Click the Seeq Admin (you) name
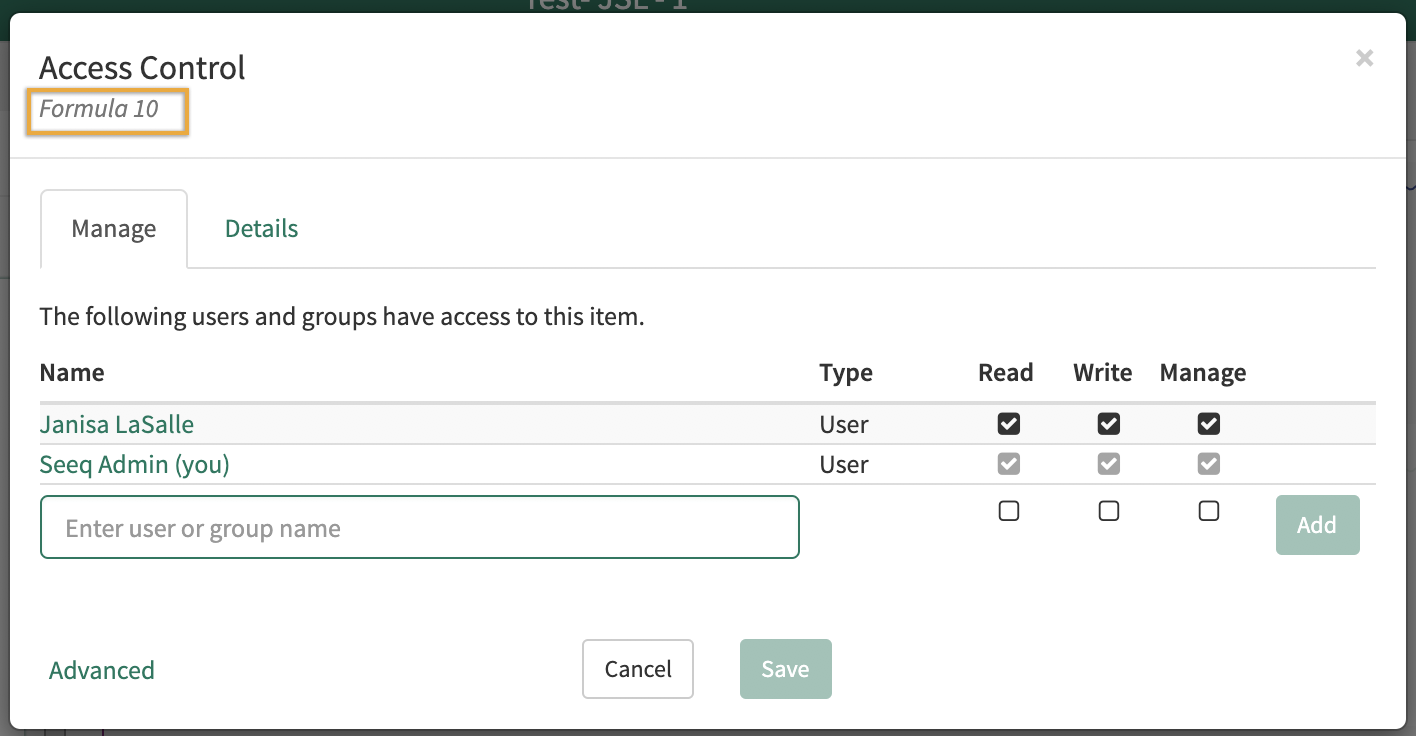Viewport: 1416px width, 736px height. point(135,465)
